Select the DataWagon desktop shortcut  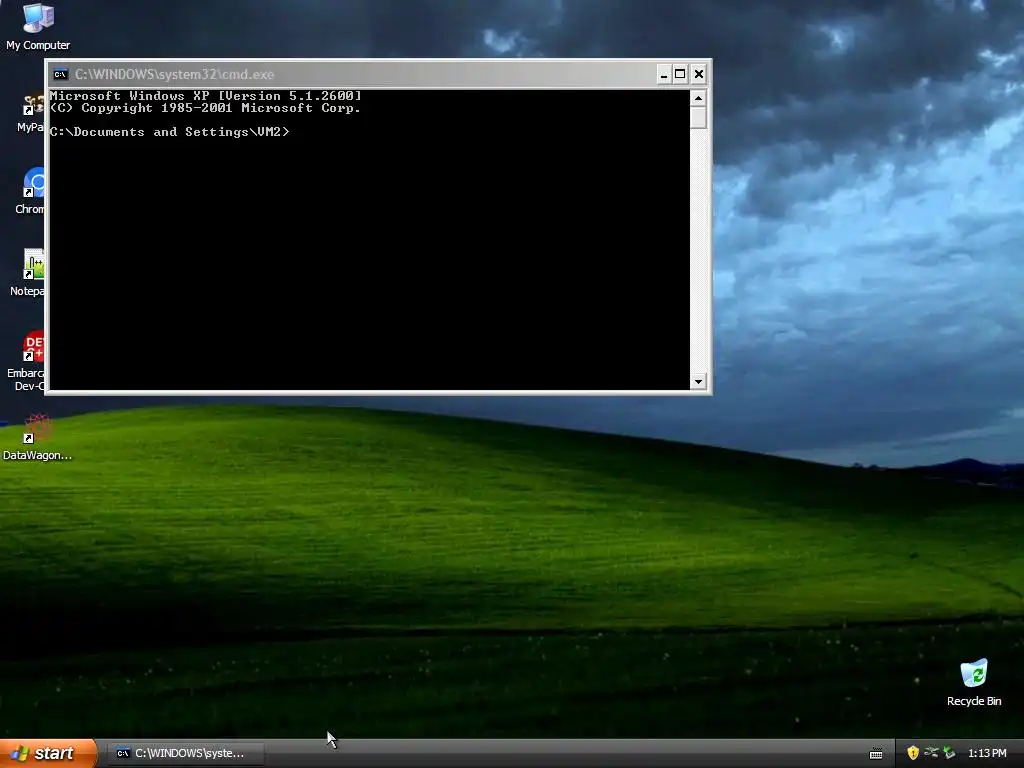click(37, 438)
